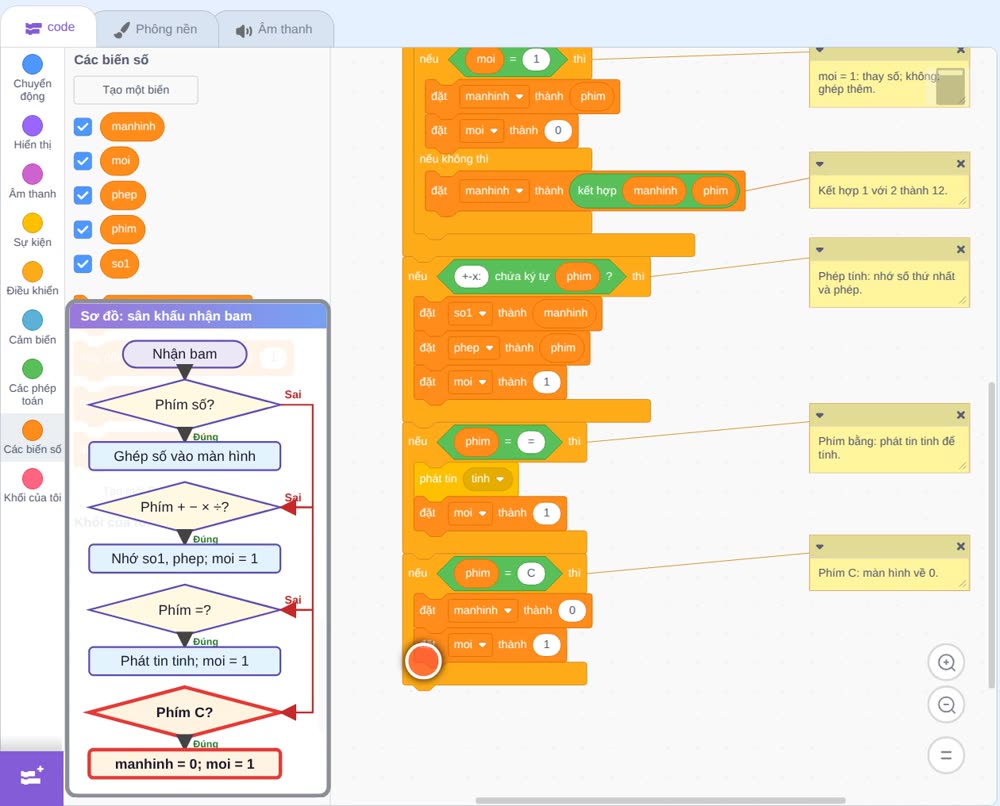The height and width of the screenshot is (806, 1000).
Task: Toggle the phim variable checkbox
Action: click(x=83, y=230)
